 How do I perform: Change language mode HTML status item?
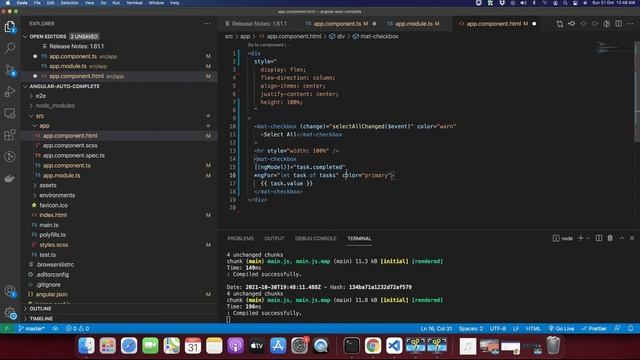(533, 329)
